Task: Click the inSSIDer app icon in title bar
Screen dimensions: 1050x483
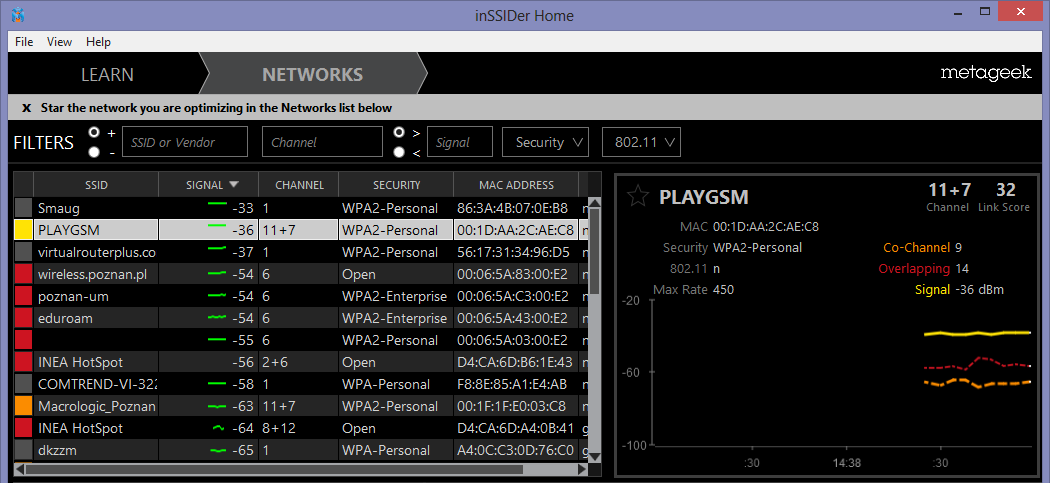Action: [x=19, y=15]
